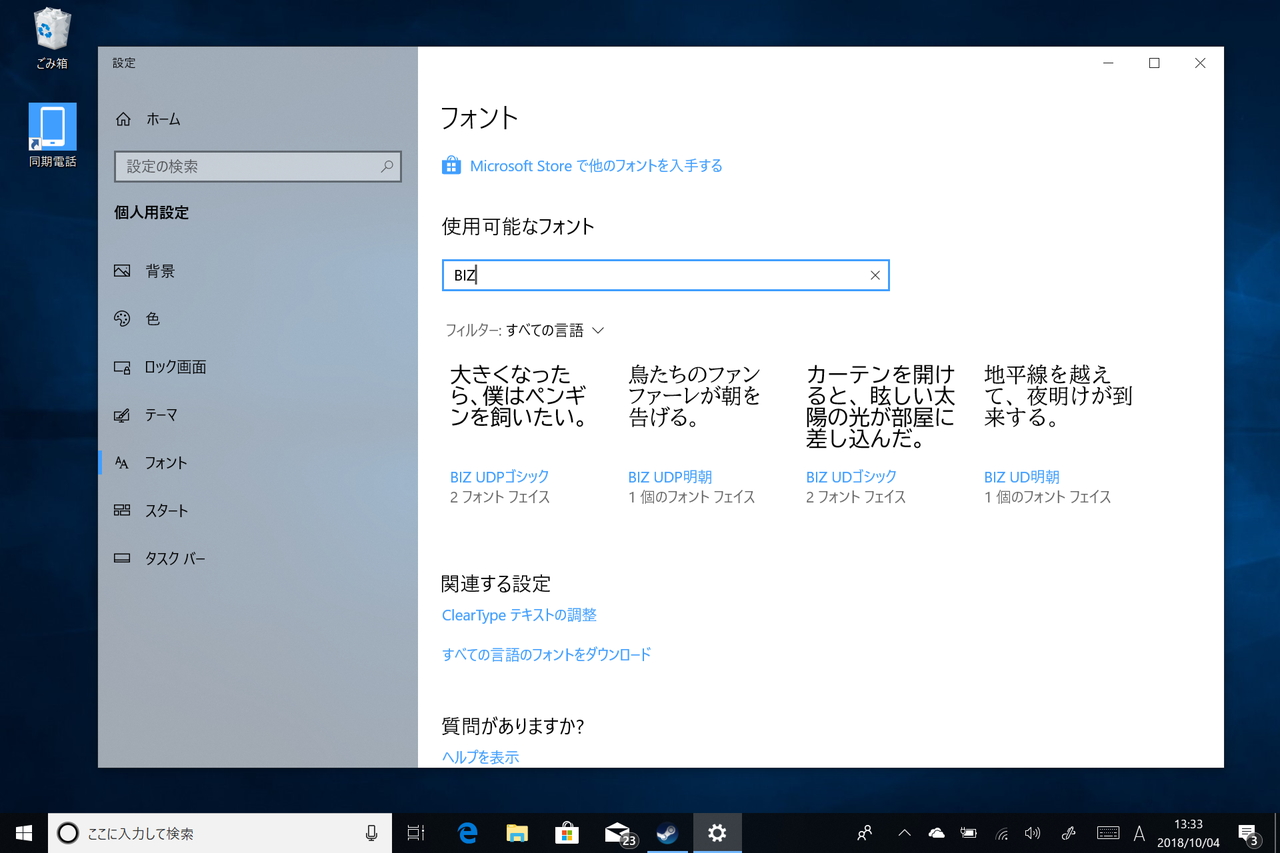1280x853 pixels.
Task: Launch Steam from the taskbar
Action: 667,832
